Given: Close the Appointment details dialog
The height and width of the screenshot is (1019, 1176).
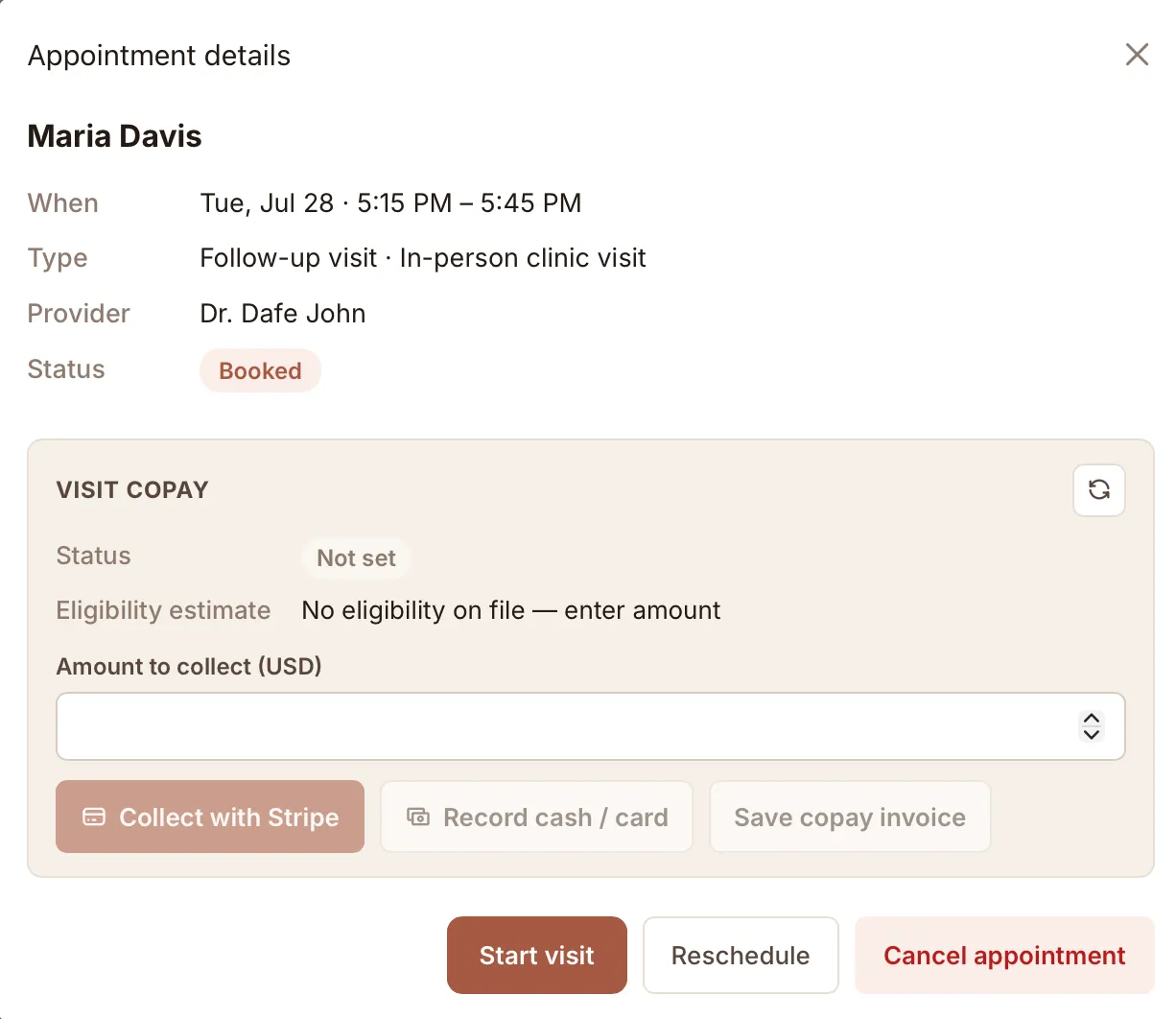Looking at the screenshot, I should [1137, 55].
